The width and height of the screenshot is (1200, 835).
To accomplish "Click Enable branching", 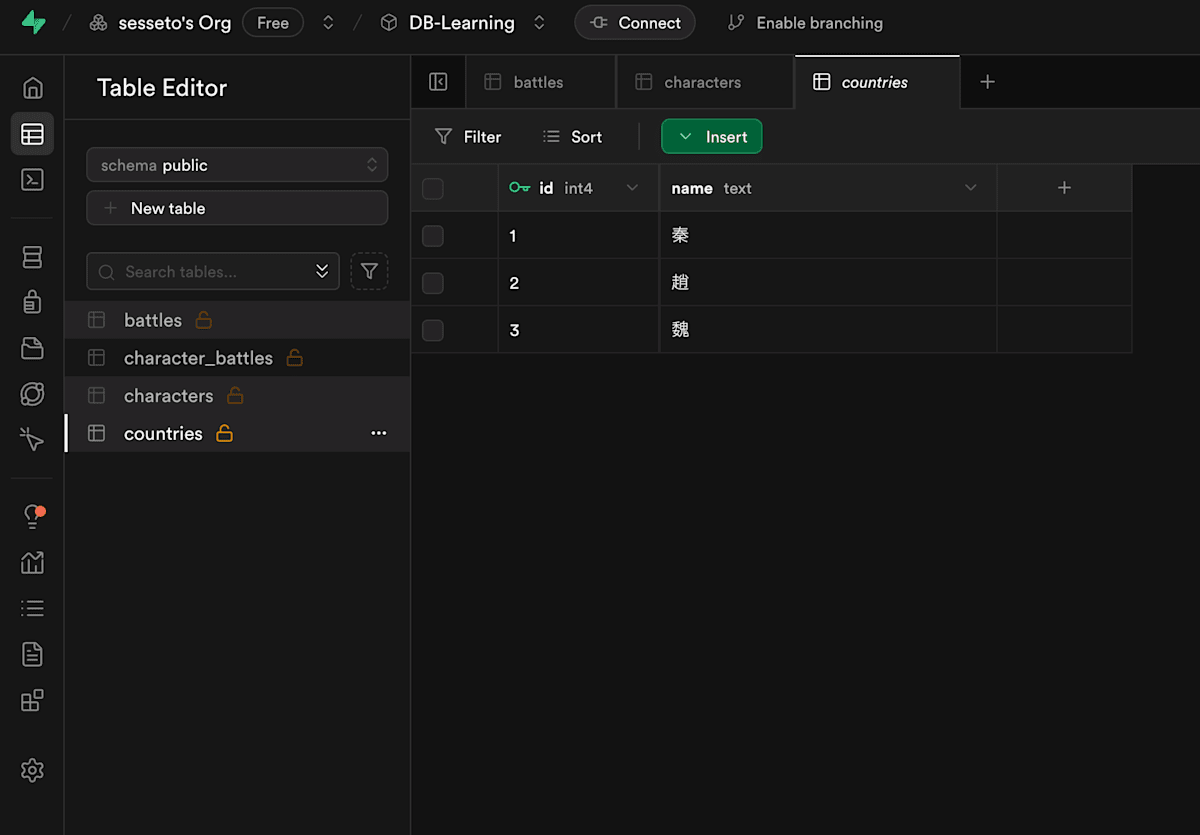I will click(805, 22).
